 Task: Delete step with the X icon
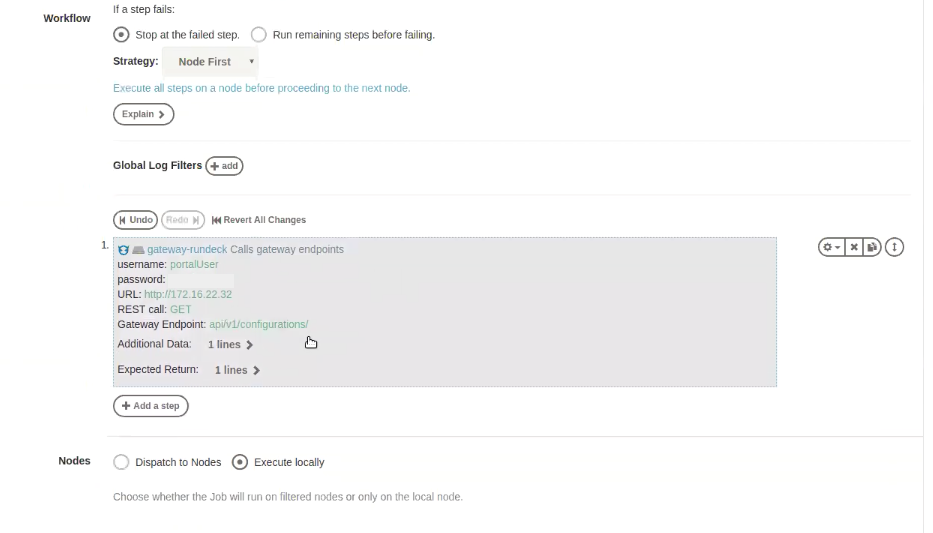click(x=854, y=247)
